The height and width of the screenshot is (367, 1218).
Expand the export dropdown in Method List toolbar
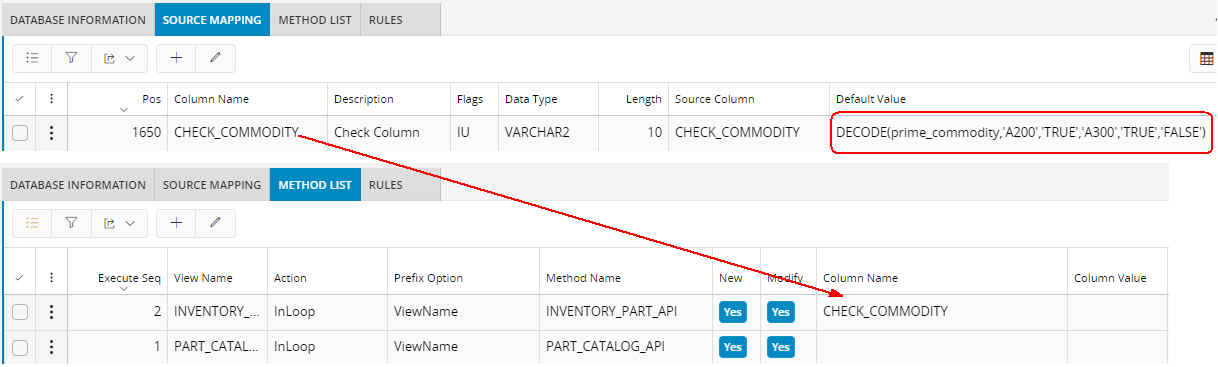click(119, 223)
